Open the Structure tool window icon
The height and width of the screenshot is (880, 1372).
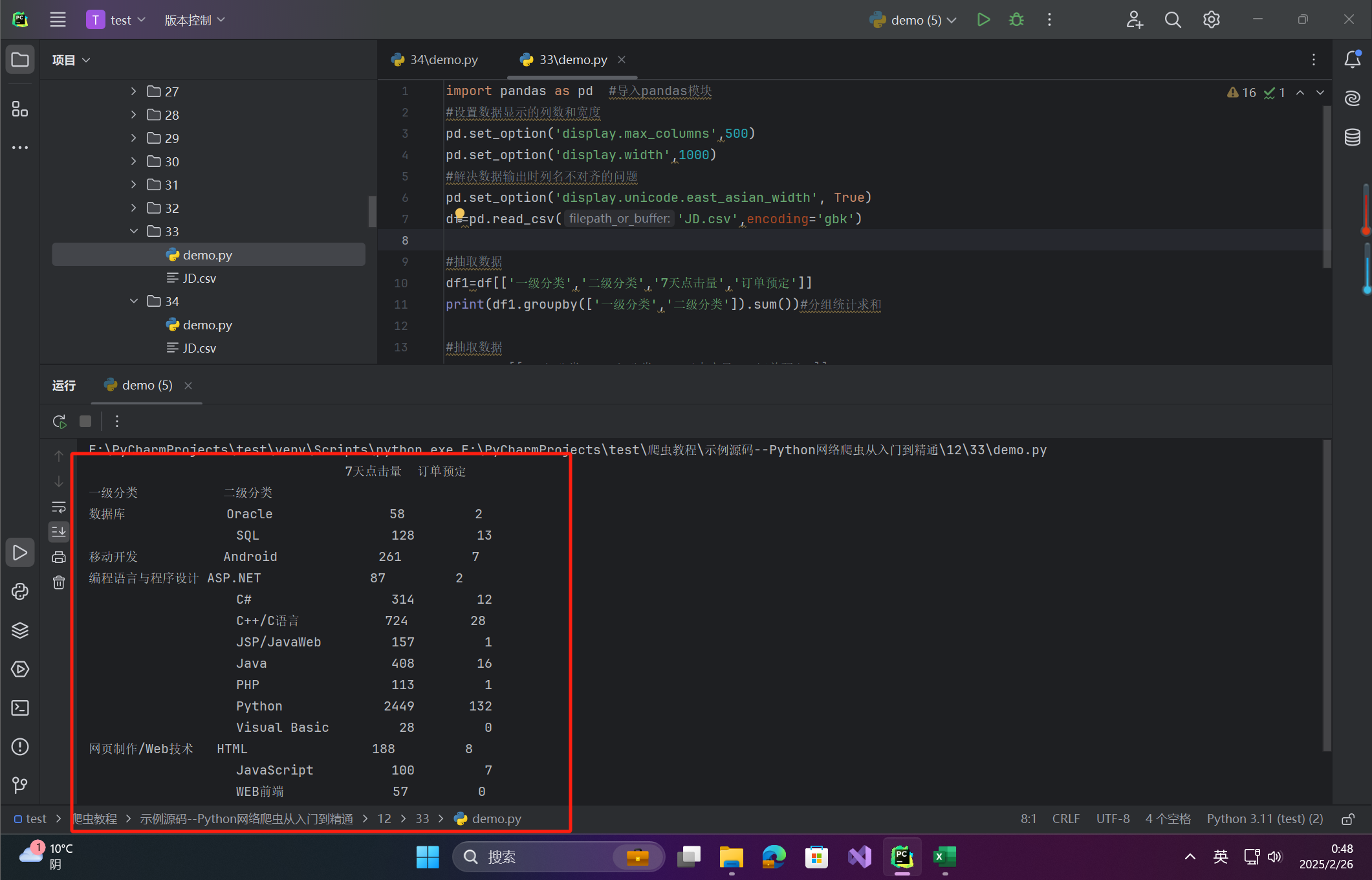click(20, 109)
